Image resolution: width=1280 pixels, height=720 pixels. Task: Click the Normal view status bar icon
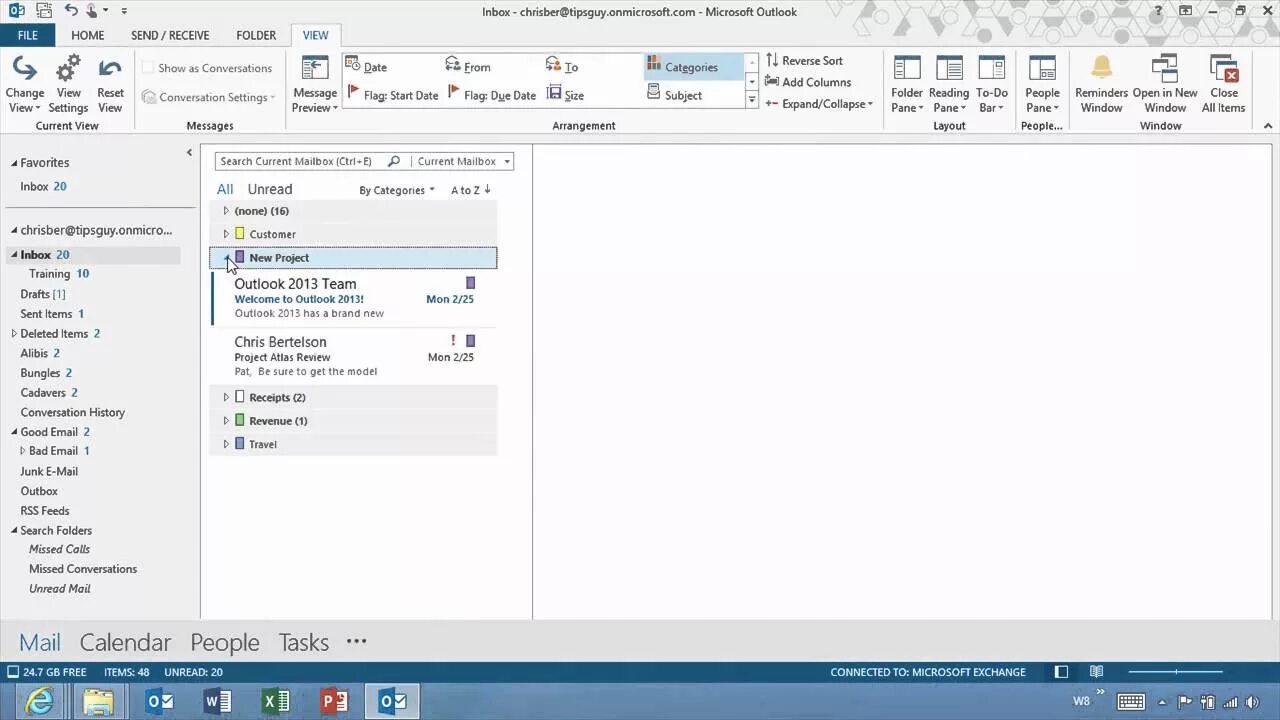pyautogui.click(x=1061, y=672)
